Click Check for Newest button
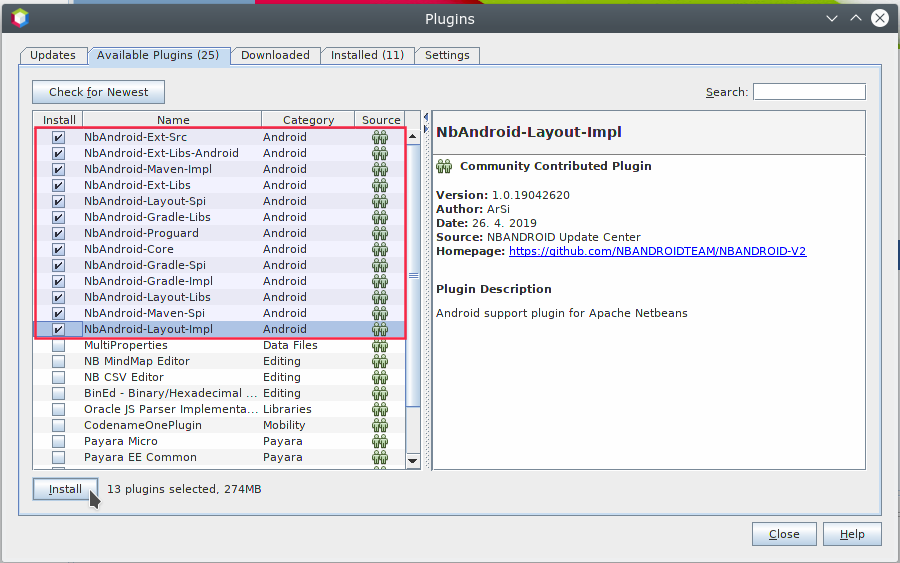This screenshot has height=563, width=900. [x=98, y=92]
